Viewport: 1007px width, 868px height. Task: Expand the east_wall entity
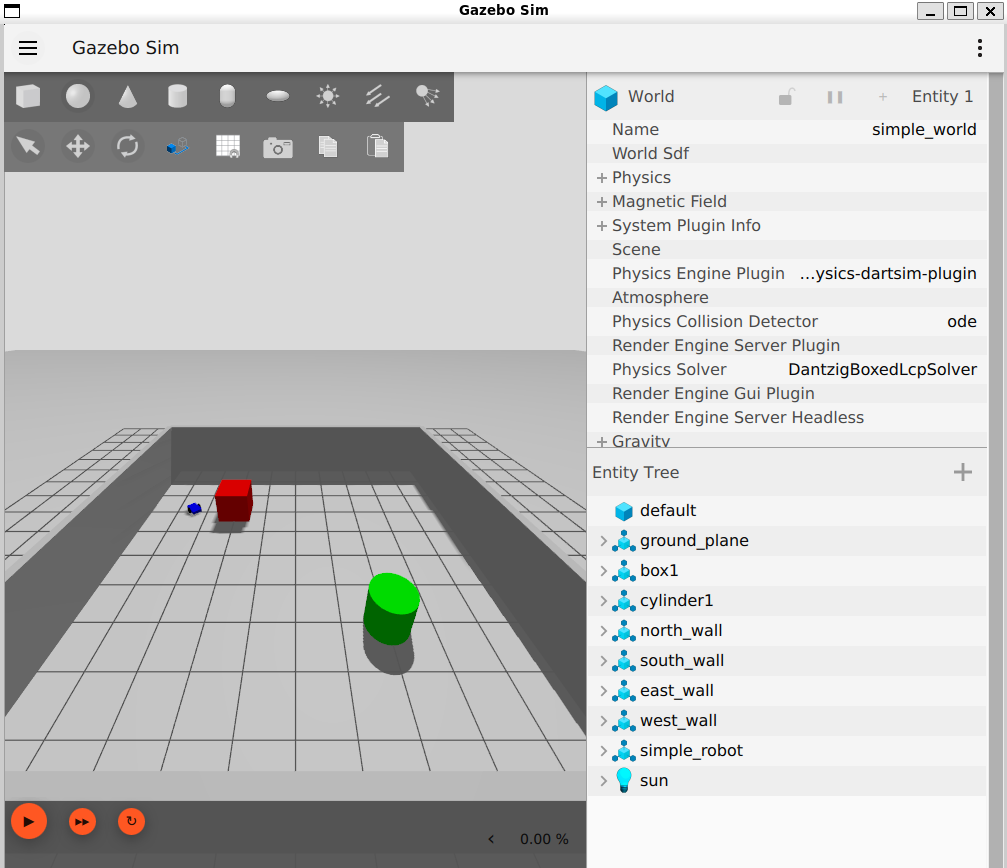(x=603, y=691)
